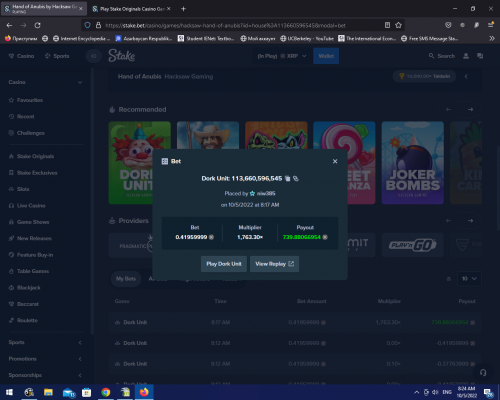This screenshot has width=500, height=400.
Task: Copy the Dork Unit bet ID
Action: point(288,179)
